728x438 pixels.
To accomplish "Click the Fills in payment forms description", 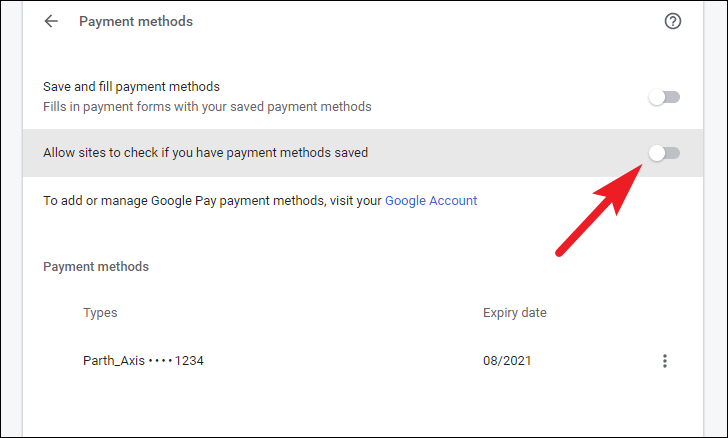I will coord(207,107).
